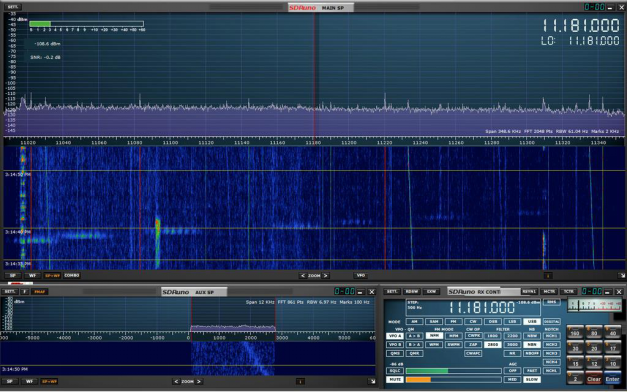The height and width of the screenshot is (392, 628).
Task: Select the 17 meter band keypad button
Action: [x=613, y=348]
